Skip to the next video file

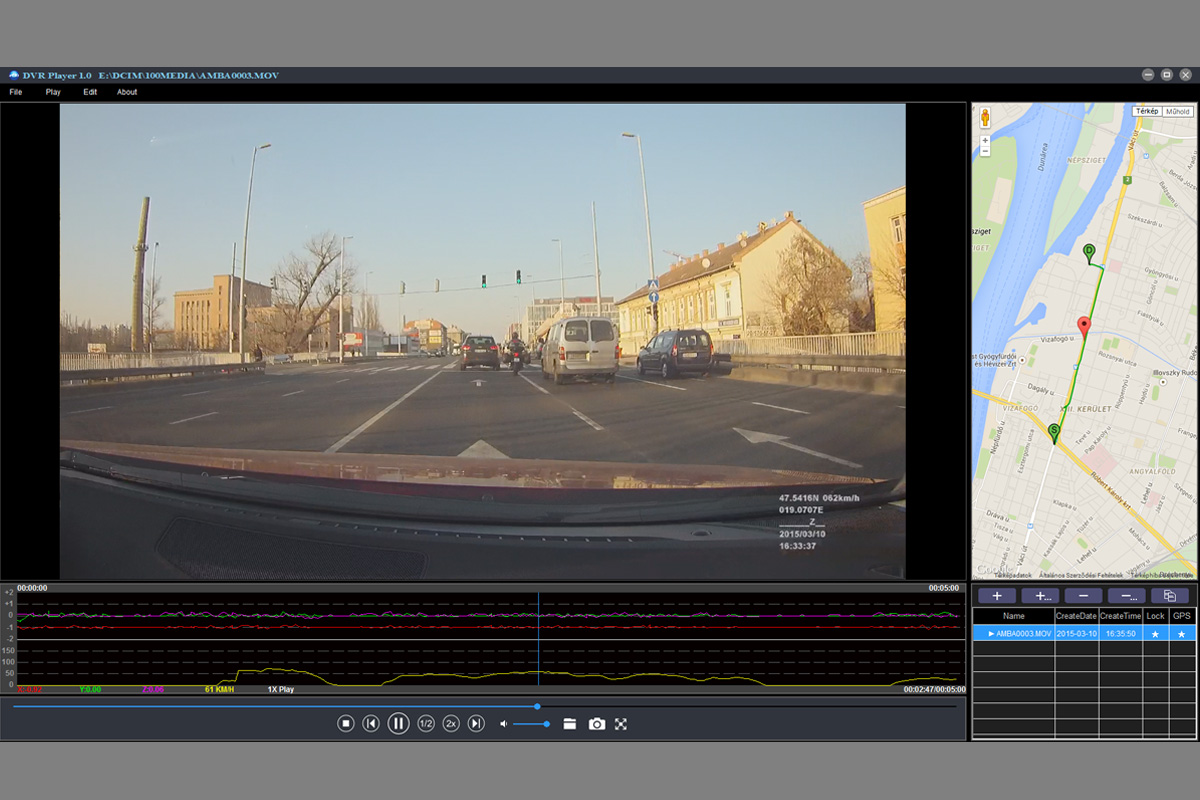click(477, 724)
